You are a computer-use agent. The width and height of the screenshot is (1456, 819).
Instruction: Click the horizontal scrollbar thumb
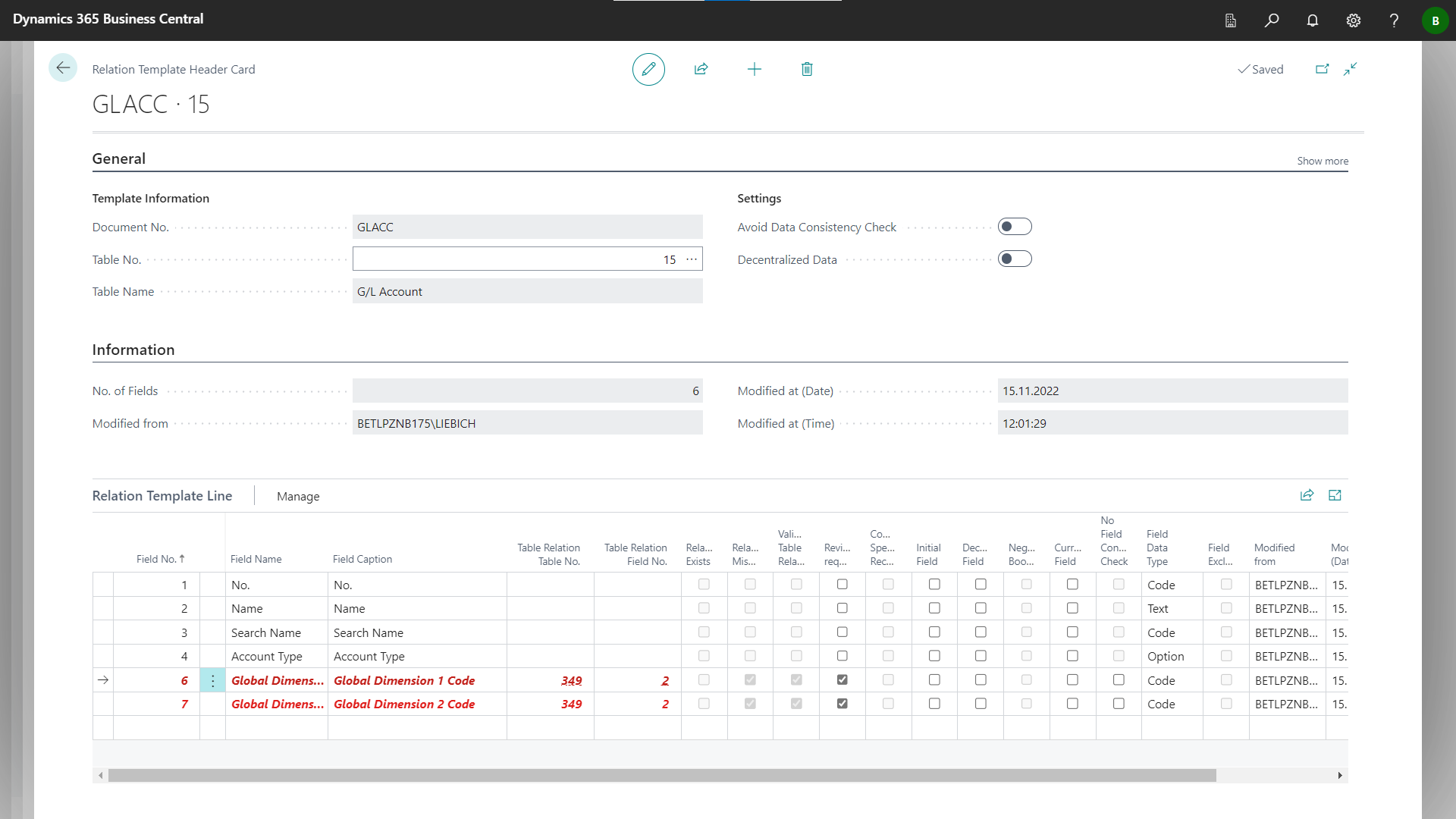(x=661, y=775)
